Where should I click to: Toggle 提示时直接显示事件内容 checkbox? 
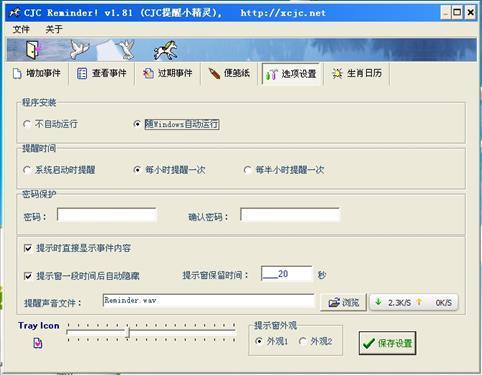77,248
